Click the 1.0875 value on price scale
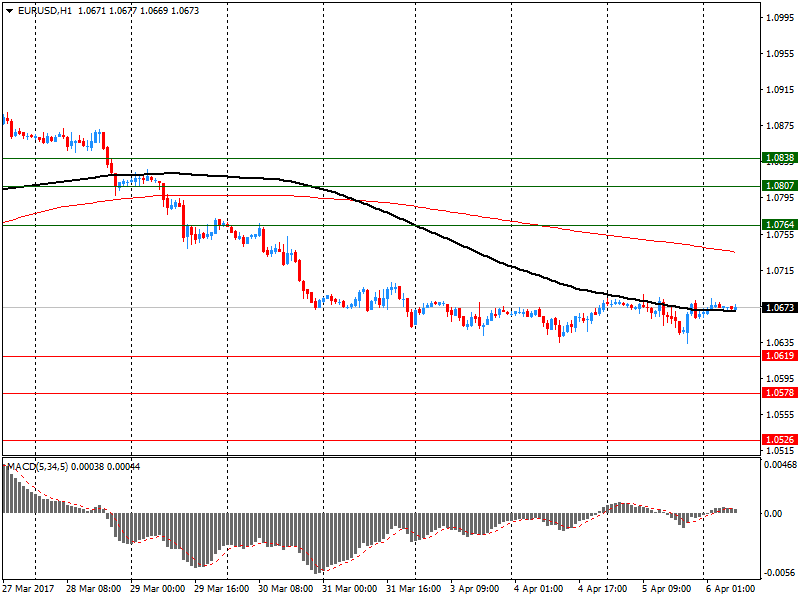Viewport: 800px width, 600px height. pos(778,126)
